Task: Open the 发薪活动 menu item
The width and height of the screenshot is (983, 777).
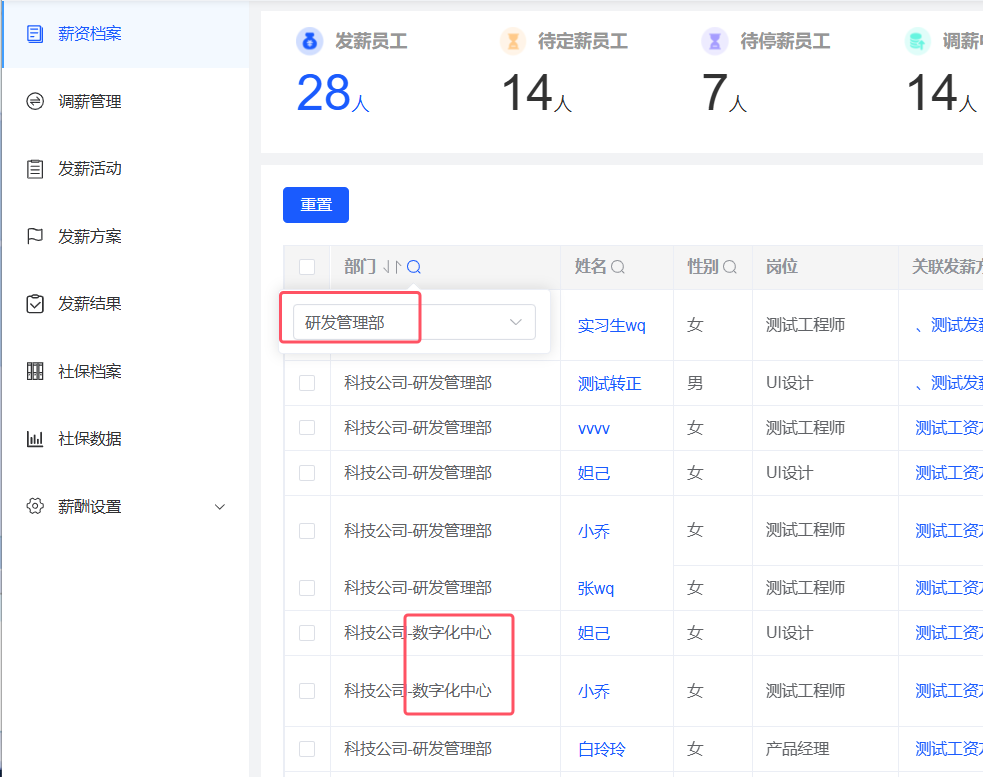Action: (x=90, y=169)
